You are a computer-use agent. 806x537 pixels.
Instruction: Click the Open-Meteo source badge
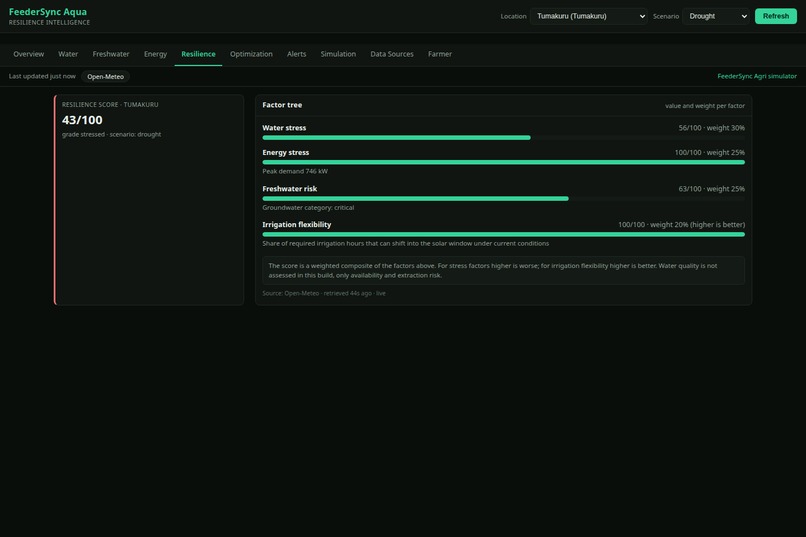tap(105, 77)
